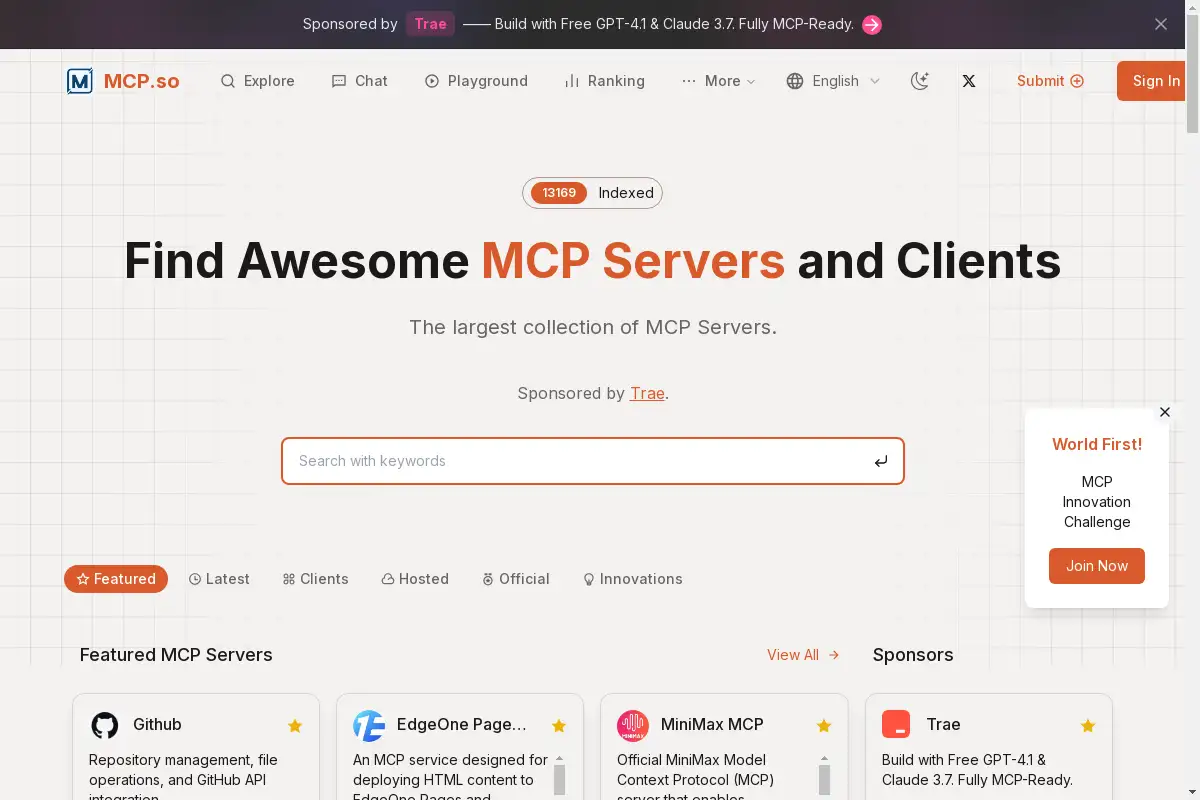Click the 13169 Indexed badge

(592, 193)
